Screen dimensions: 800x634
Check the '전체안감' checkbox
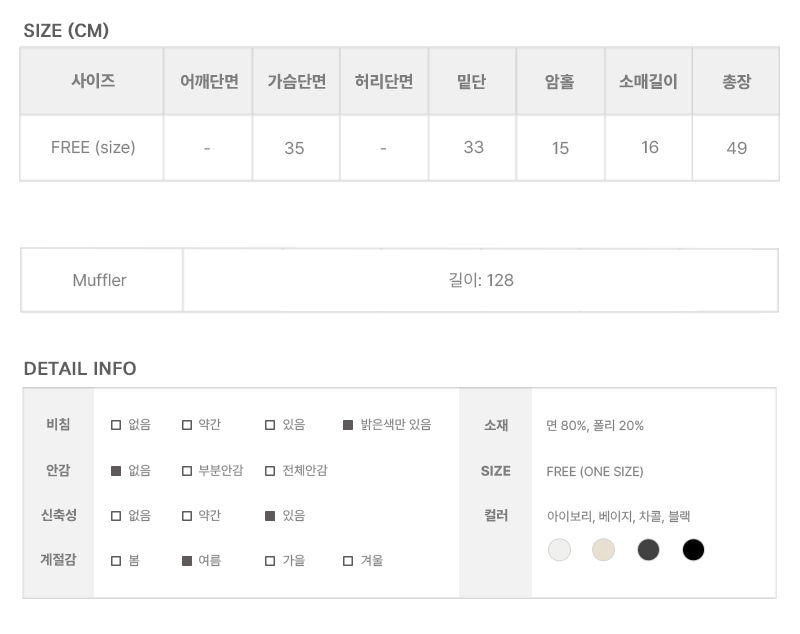pyautogui.click(x=270, y=471)
